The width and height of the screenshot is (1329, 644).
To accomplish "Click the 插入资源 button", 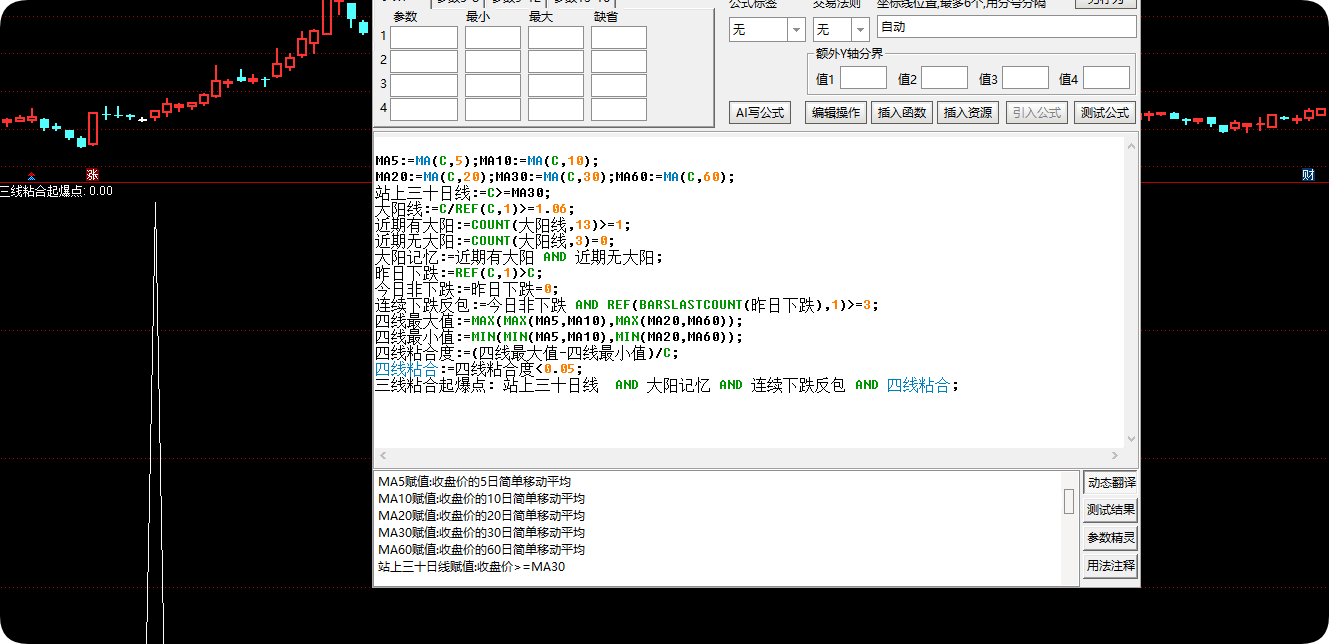I will (x=968, y=113).
